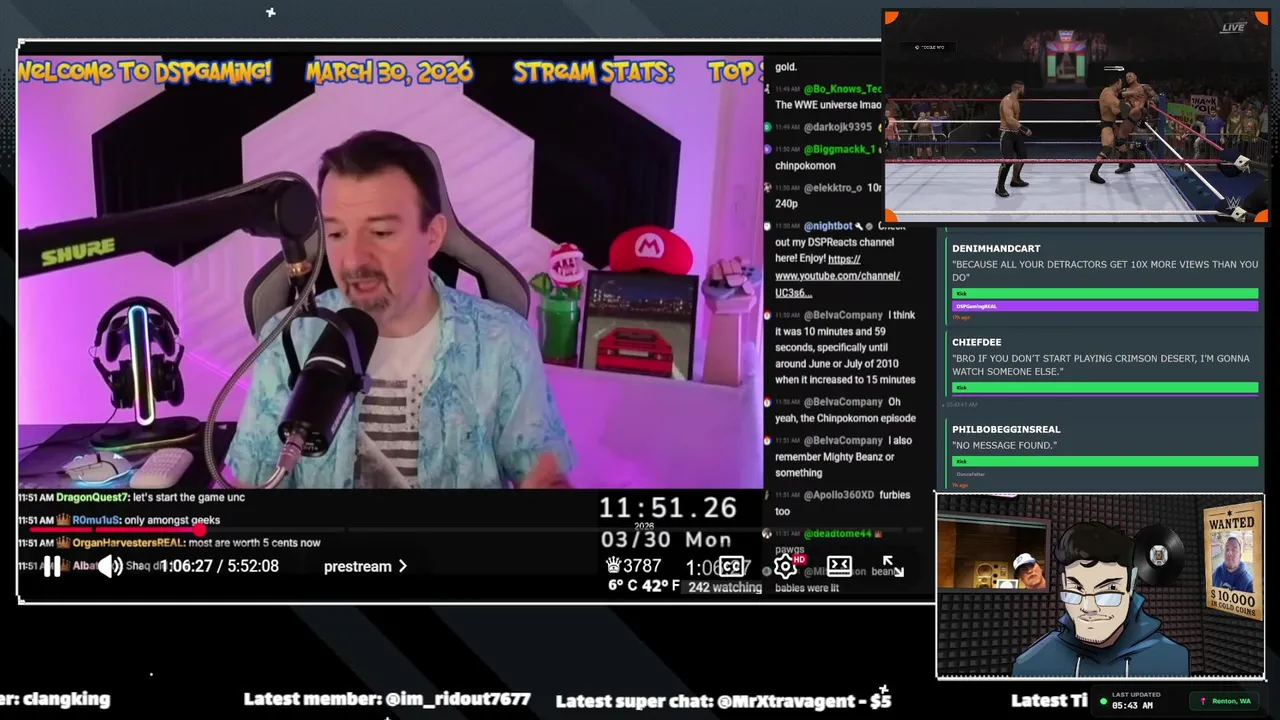Click the pink pin icon beside Renton
The image size is (1280, 720).
click(1203, 701)
